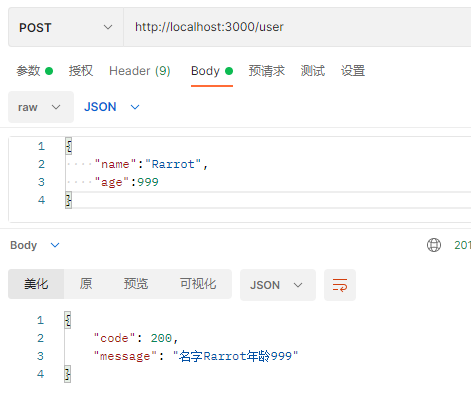The width and height of the screenshot is (471, 405).
Task: Expand the response Body chevron
Action: [x=55, y=245]
